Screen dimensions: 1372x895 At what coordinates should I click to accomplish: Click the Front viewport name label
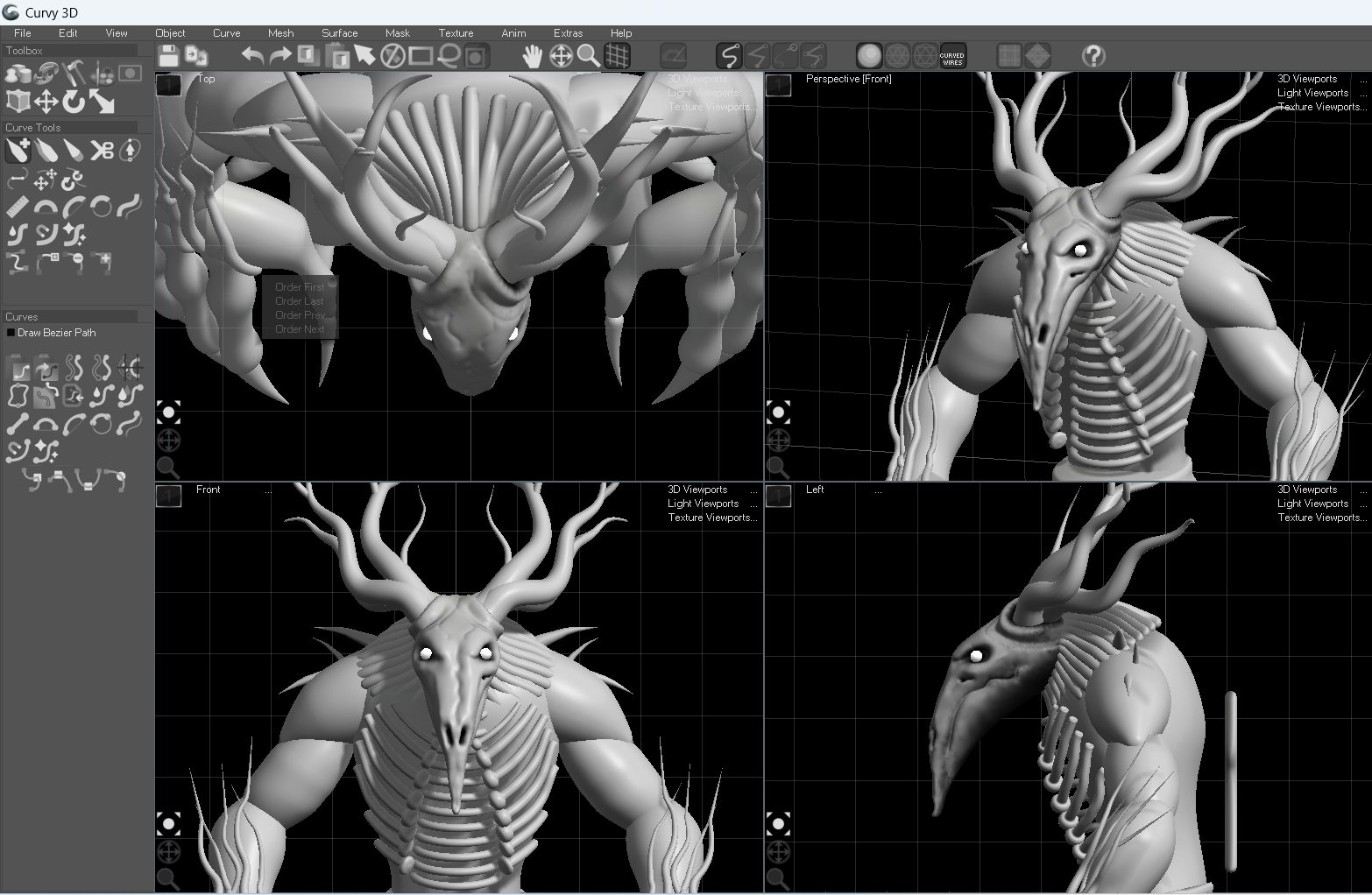click(209, 490)
